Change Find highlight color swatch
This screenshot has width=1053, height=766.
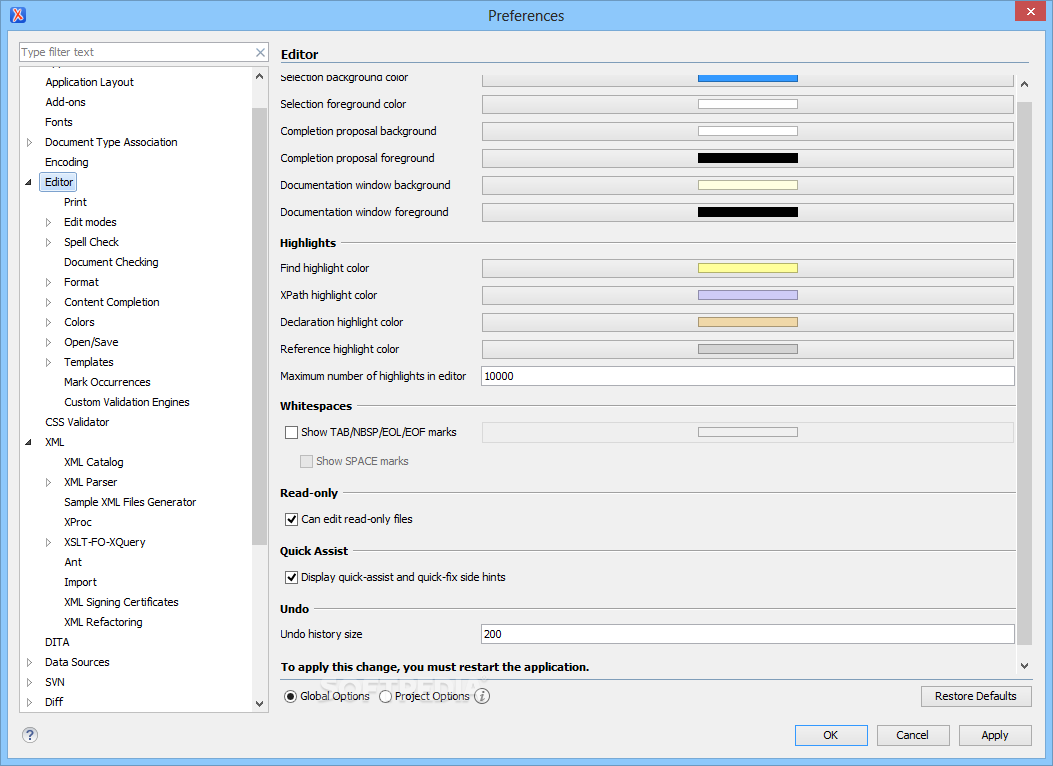click(747, 269)
